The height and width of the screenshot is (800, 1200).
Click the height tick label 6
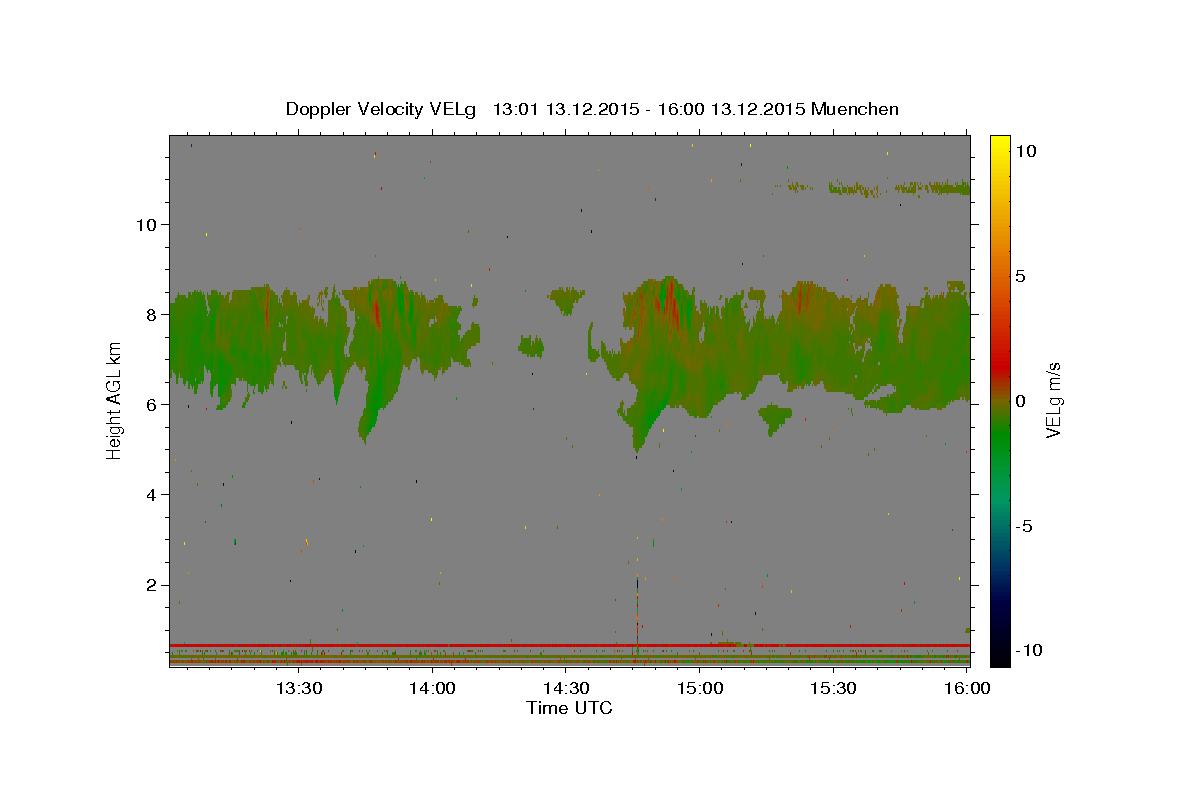click(149, 404)
